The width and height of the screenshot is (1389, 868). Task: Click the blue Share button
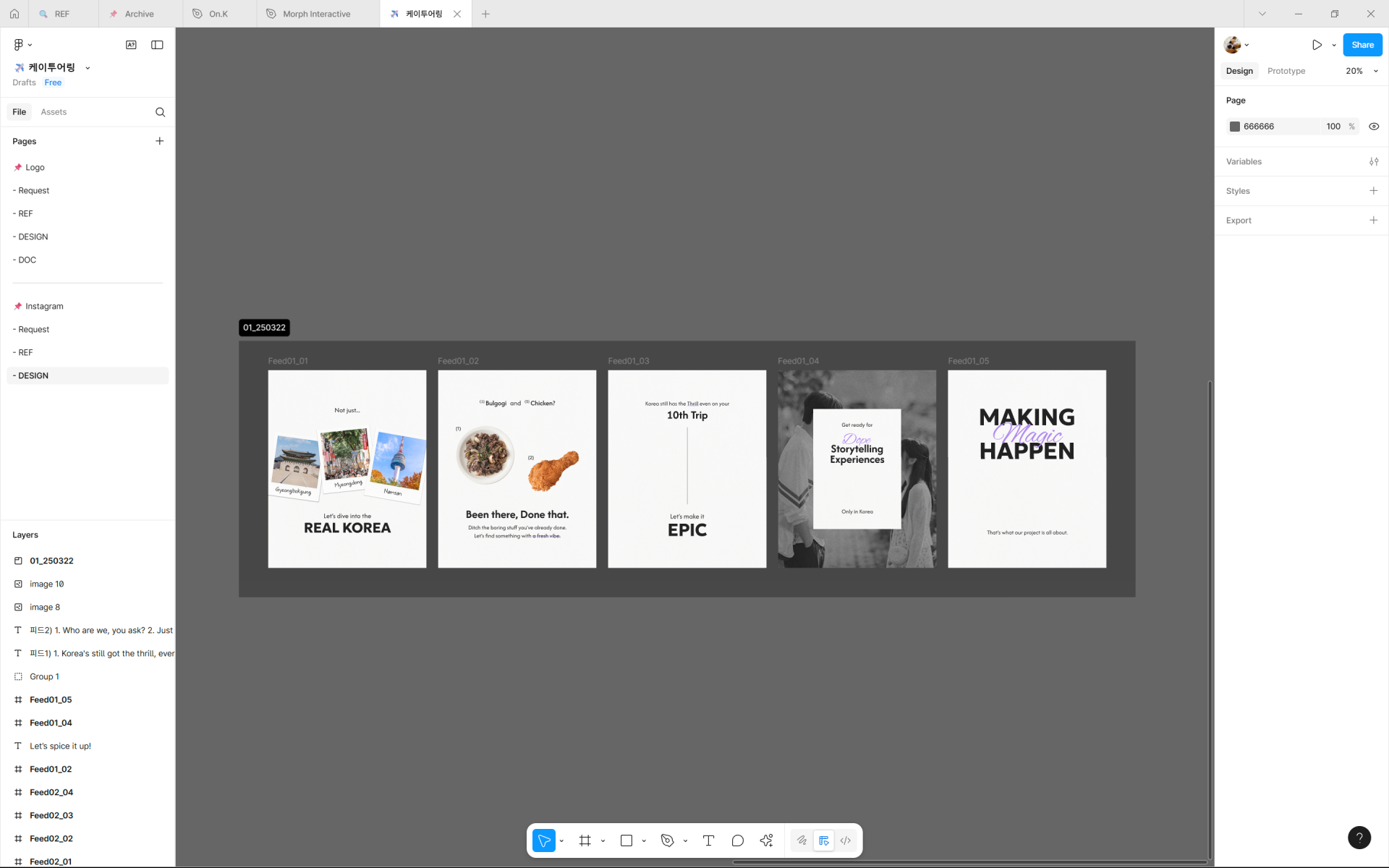click(x=1362, y=45)
